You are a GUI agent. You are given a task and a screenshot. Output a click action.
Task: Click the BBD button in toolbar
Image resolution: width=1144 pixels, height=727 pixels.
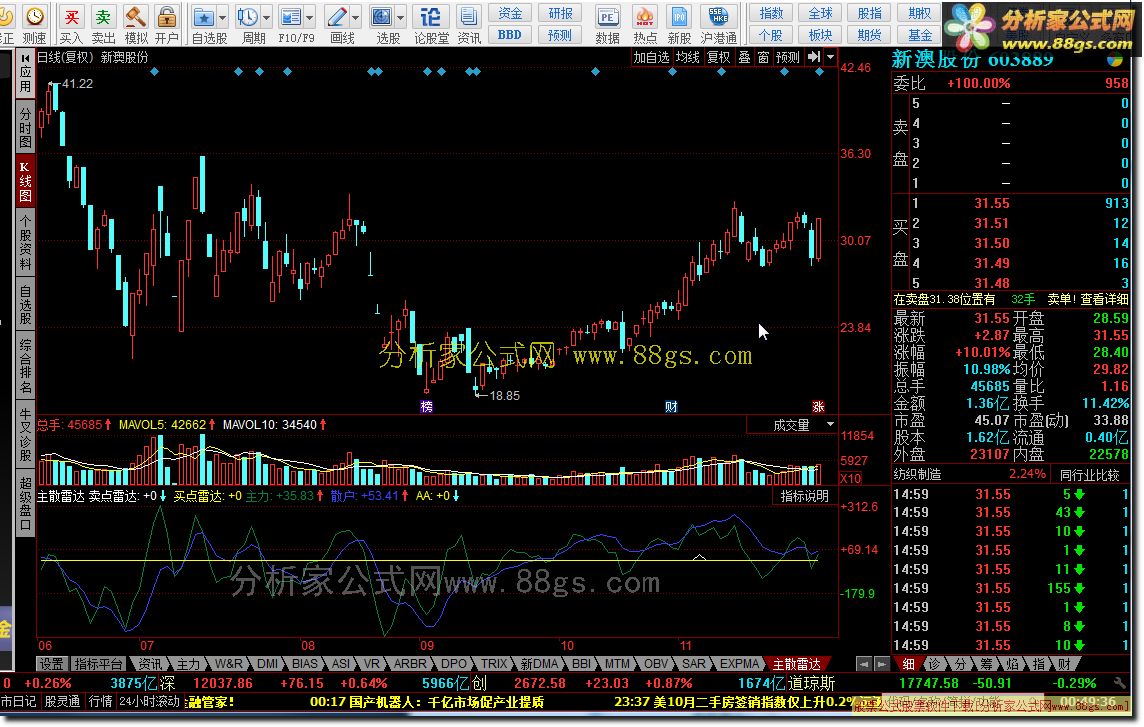coord(510,34)
